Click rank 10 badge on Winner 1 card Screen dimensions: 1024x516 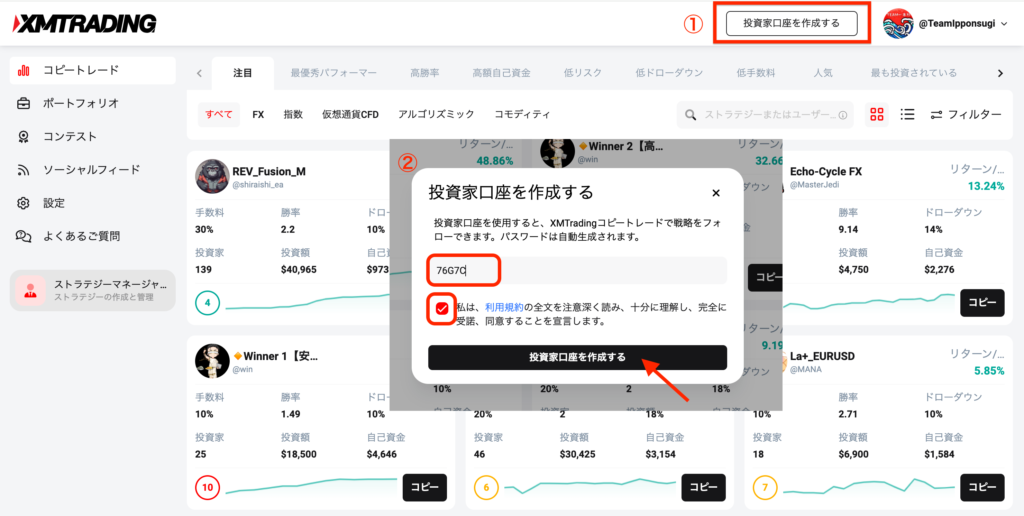pyautogui.click(x=208, y=487)
